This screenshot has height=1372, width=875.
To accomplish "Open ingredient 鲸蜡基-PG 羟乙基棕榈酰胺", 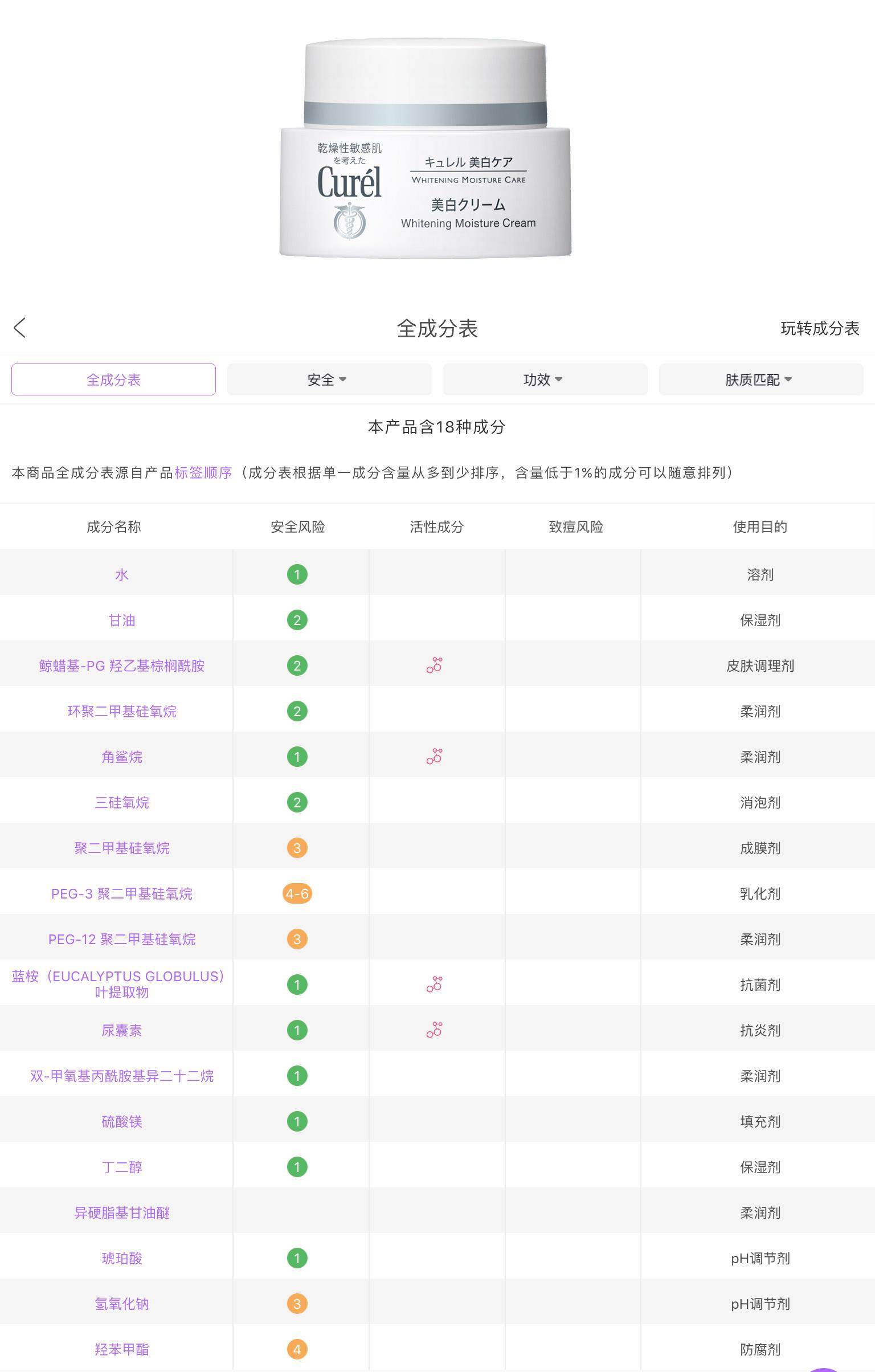I will click(122, 665).
